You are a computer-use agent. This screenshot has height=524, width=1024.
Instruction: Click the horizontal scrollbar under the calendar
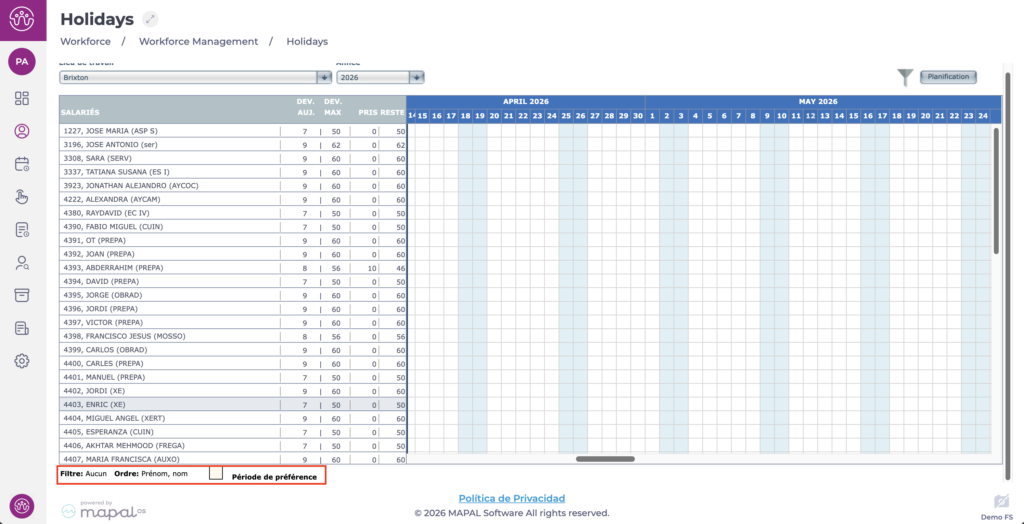605,459
